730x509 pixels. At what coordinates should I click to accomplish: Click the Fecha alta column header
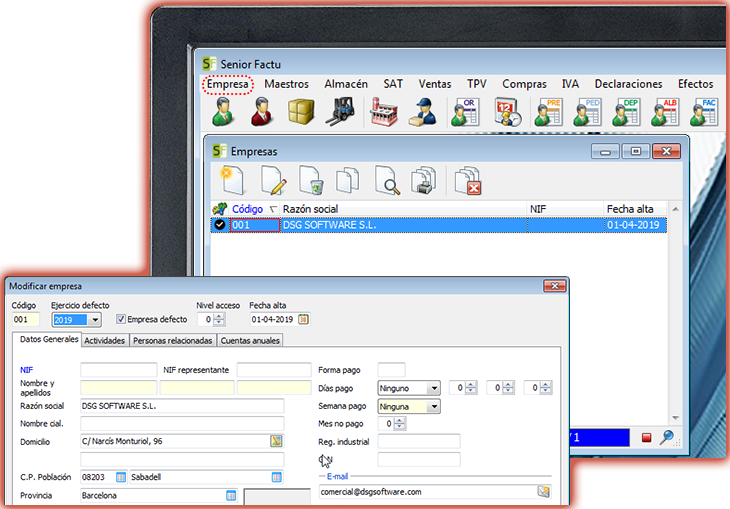(630, 209)
